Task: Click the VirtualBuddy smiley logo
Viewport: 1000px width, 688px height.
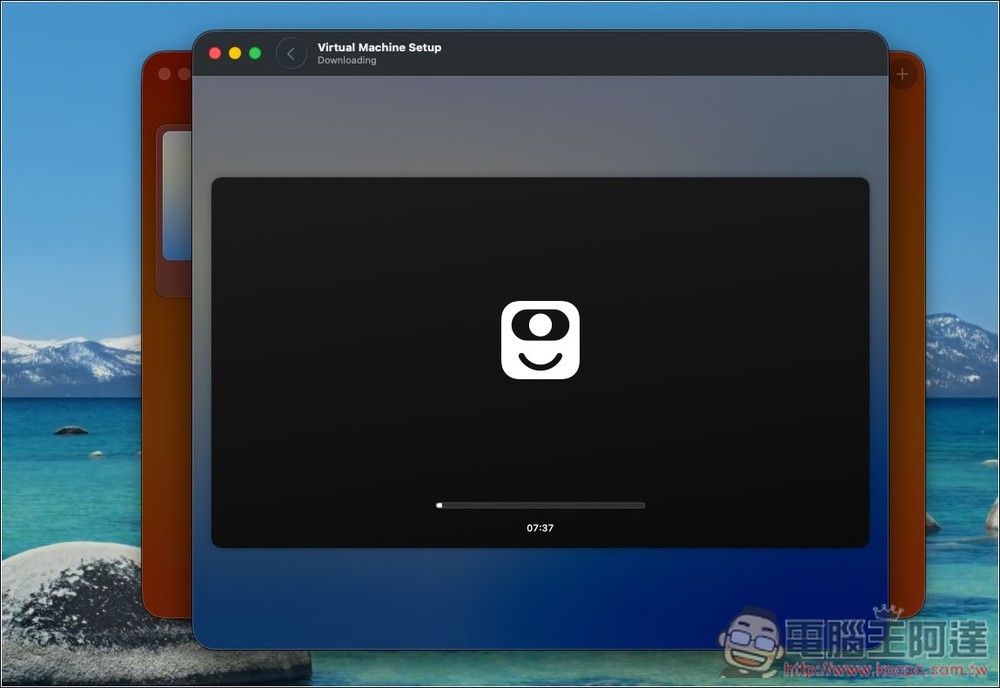Action: coord(540,340)
